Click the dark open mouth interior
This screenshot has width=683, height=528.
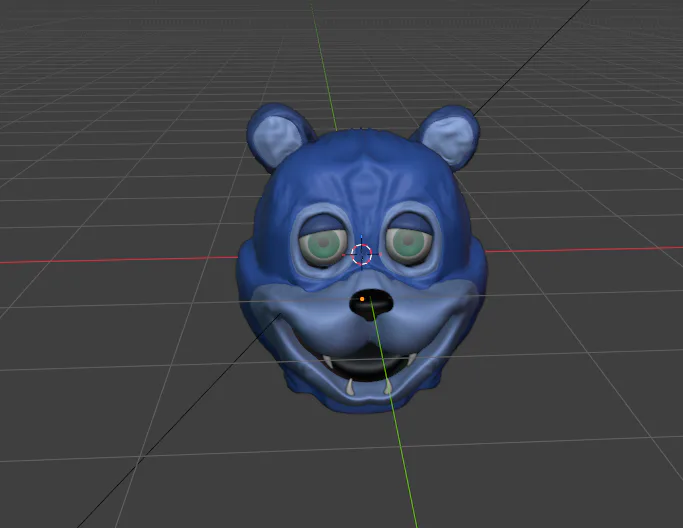[369, 366]
